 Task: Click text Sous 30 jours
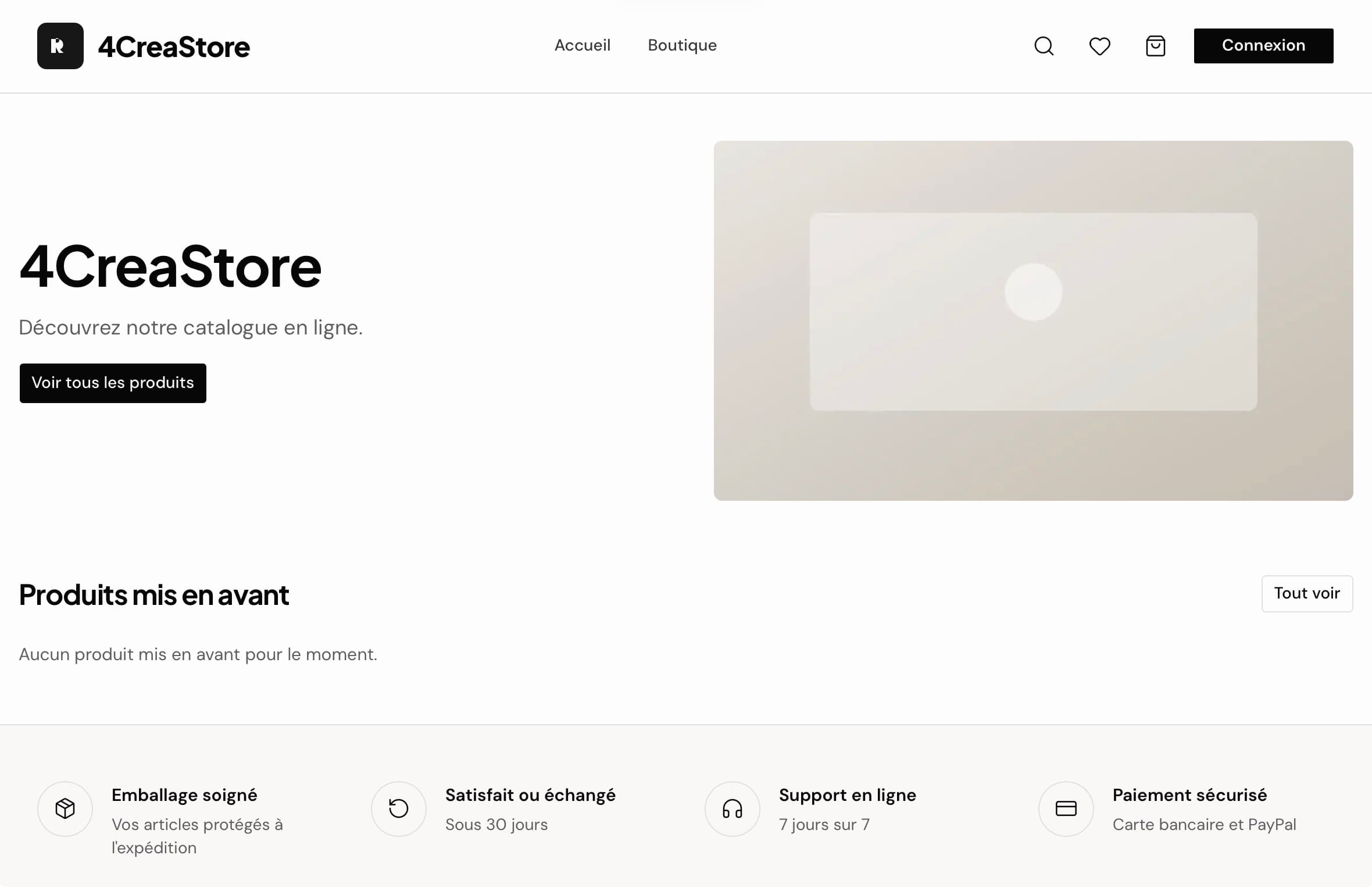[x=496, y=825]
